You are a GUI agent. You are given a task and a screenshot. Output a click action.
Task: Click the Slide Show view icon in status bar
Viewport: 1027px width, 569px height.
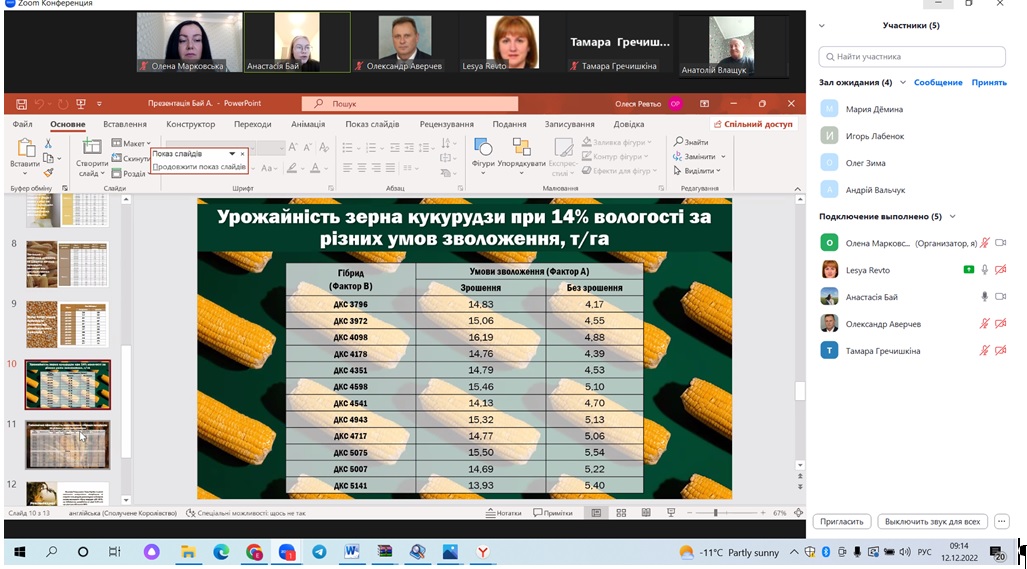(x=671, y=513)
